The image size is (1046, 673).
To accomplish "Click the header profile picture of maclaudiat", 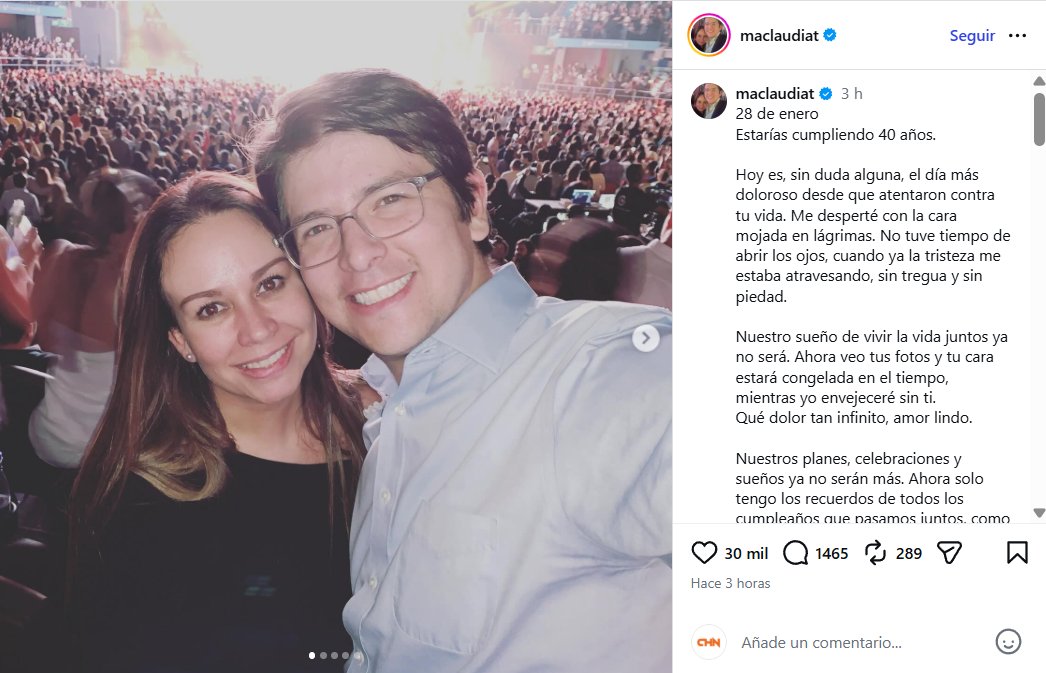I will (708, 36).
